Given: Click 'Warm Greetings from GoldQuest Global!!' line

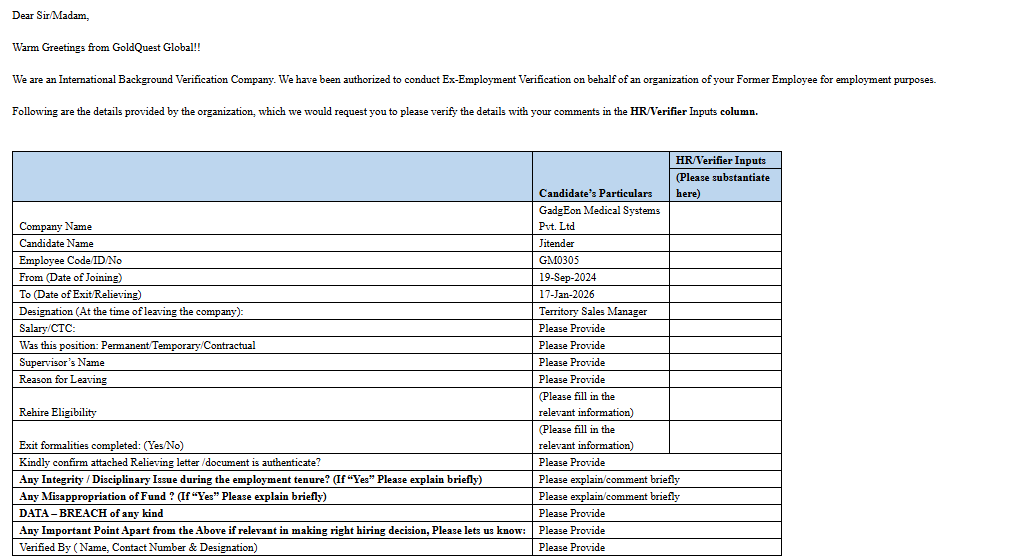Looking at the screenshot, I should point(106,47).
